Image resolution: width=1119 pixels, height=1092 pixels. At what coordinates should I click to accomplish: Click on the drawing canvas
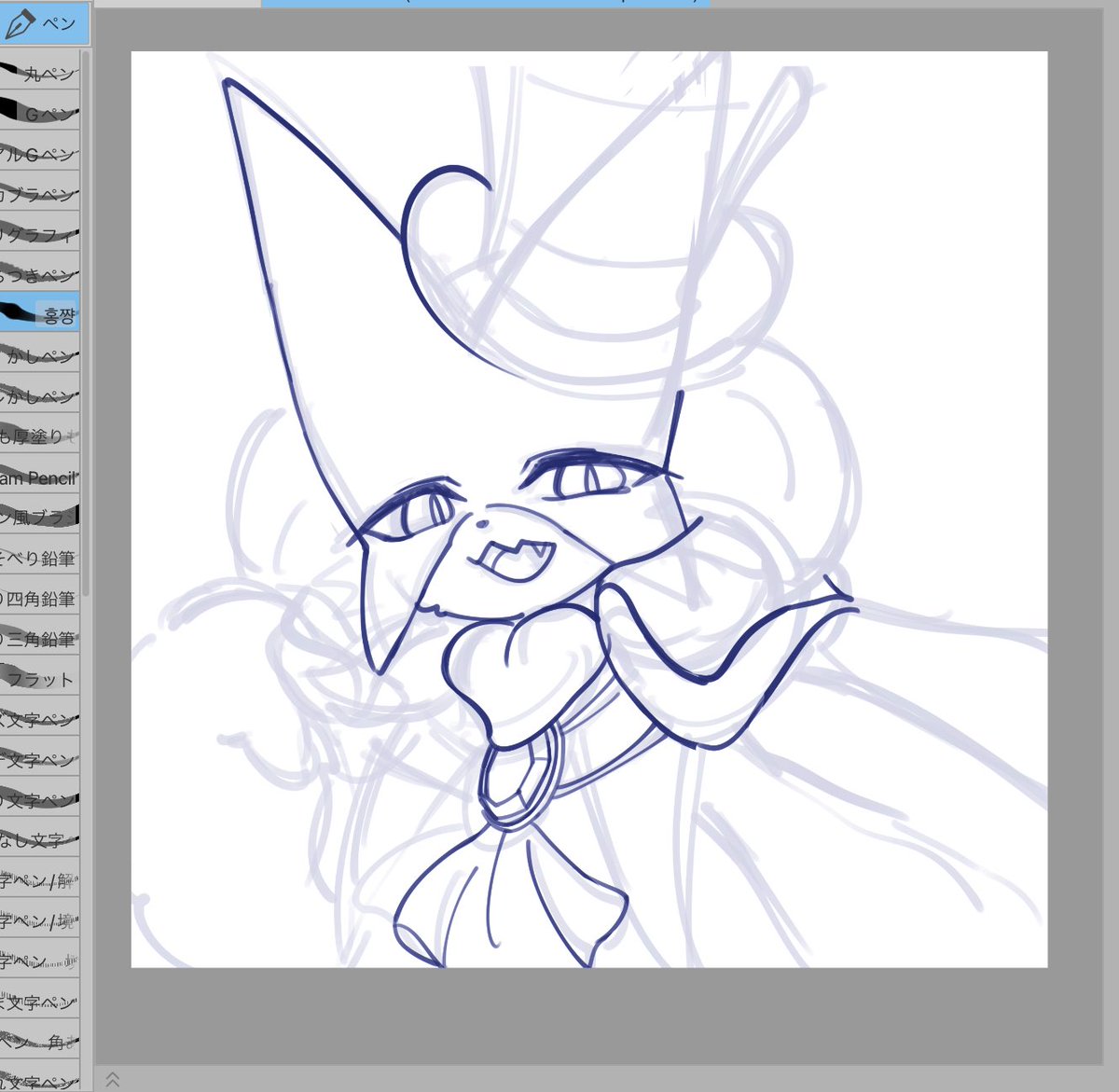(589, 509)
